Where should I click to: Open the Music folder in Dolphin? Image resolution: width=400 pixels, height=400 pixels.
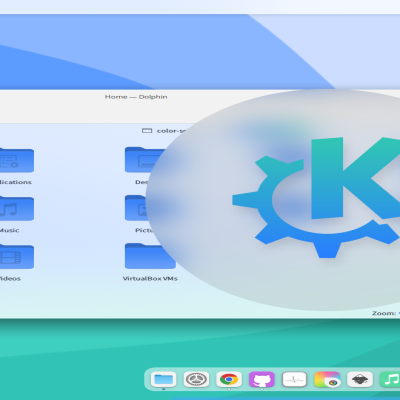click(16, 208)
